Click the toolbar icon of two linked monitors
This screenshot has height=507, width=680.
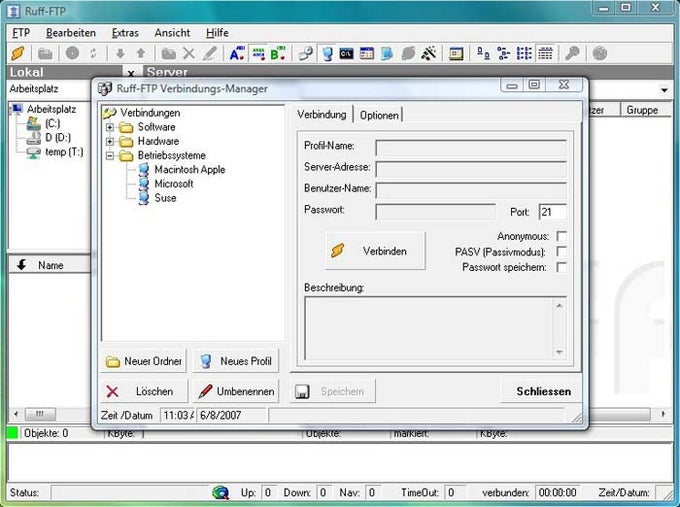point(305,53)
